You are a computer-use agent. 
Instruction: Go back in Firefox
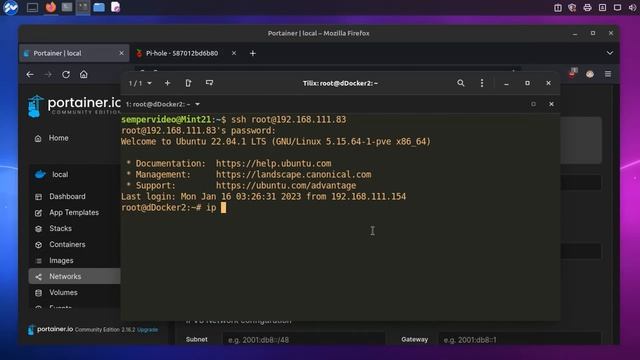point(30,74)
